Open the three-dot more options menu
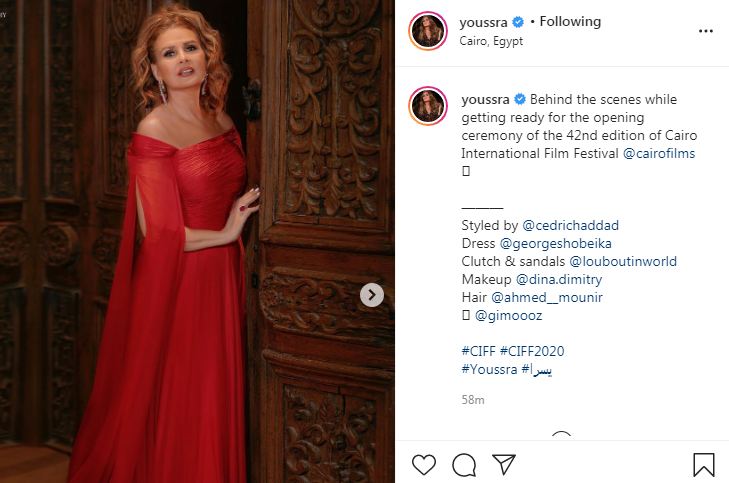 pyautogui.click(x=706, y=31)
